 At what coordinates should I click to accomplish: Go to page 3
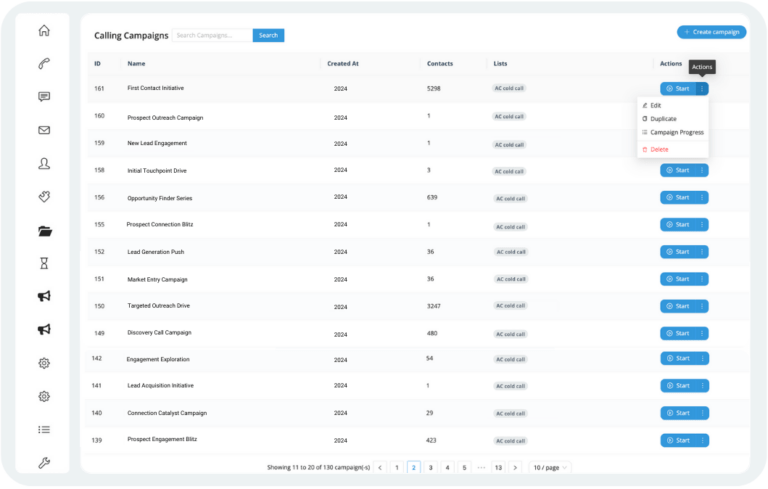point(431,467)
